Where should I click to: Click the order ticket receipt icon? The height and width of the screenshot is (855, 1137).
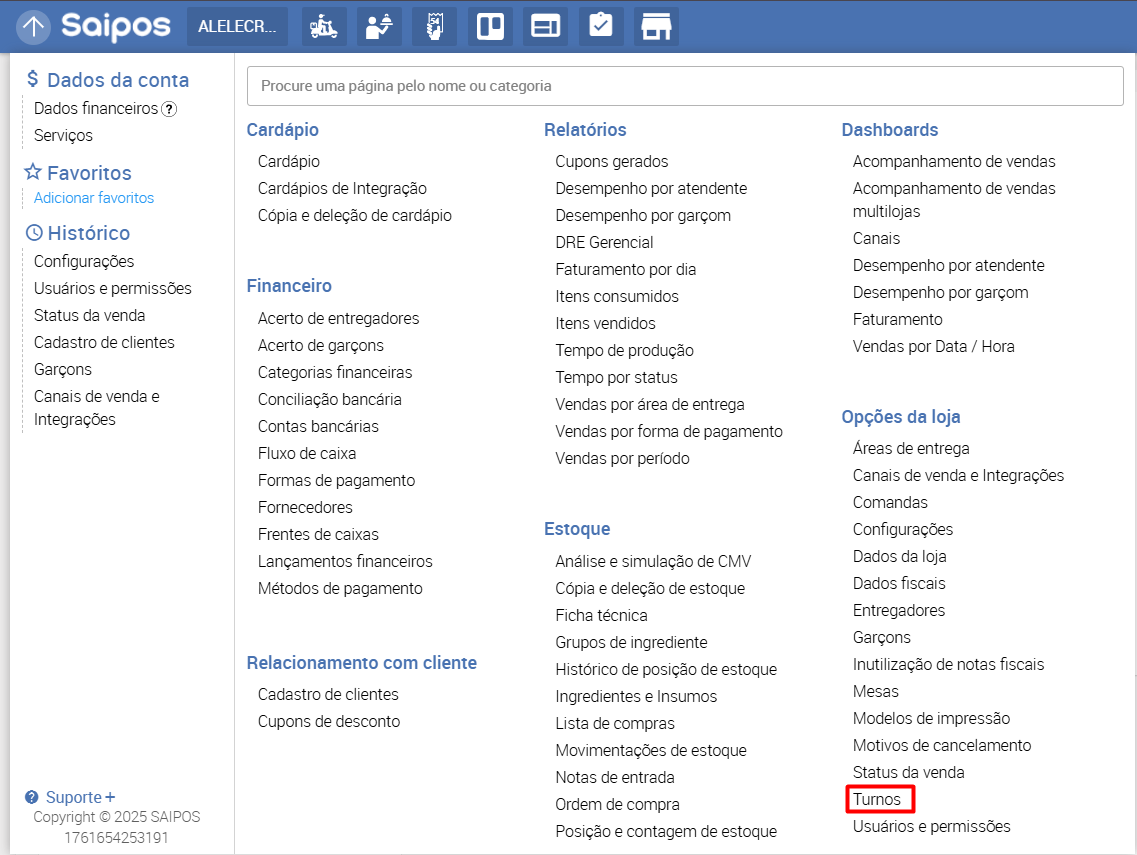(434, 27)
